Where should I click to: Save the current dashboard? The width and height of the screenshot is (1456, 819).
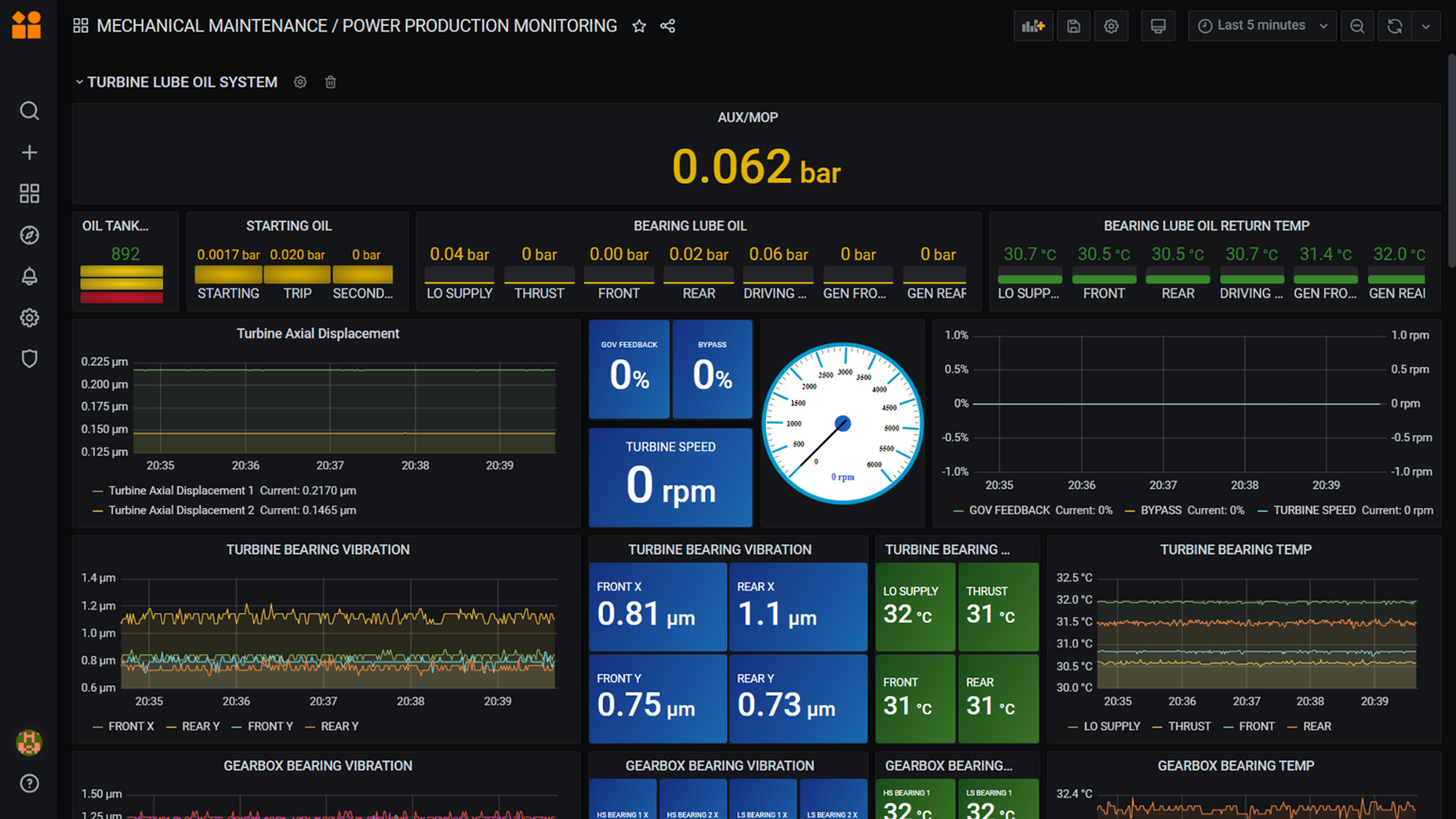[x=1073, y=25]
